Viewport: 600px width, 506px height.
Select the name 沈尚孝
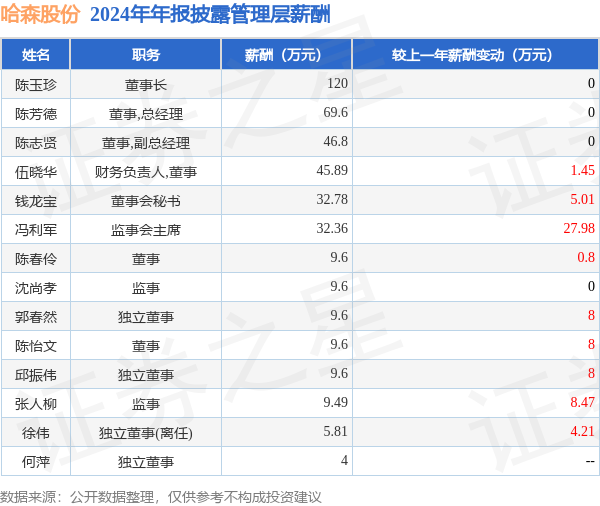[x=36, y=288]
